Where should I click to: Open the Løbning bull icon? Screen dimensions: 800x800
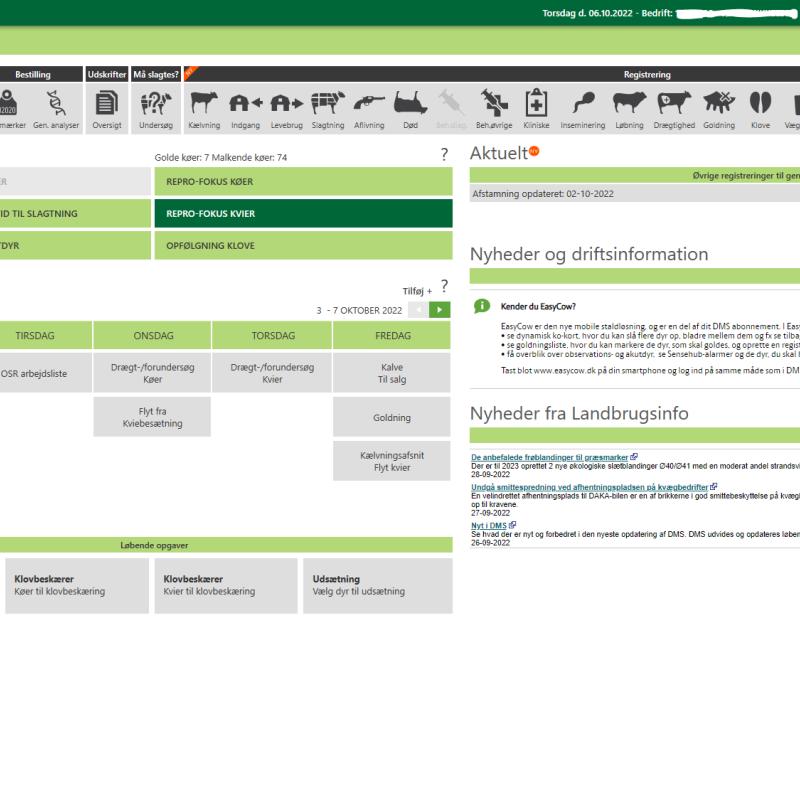coord(629,103)
